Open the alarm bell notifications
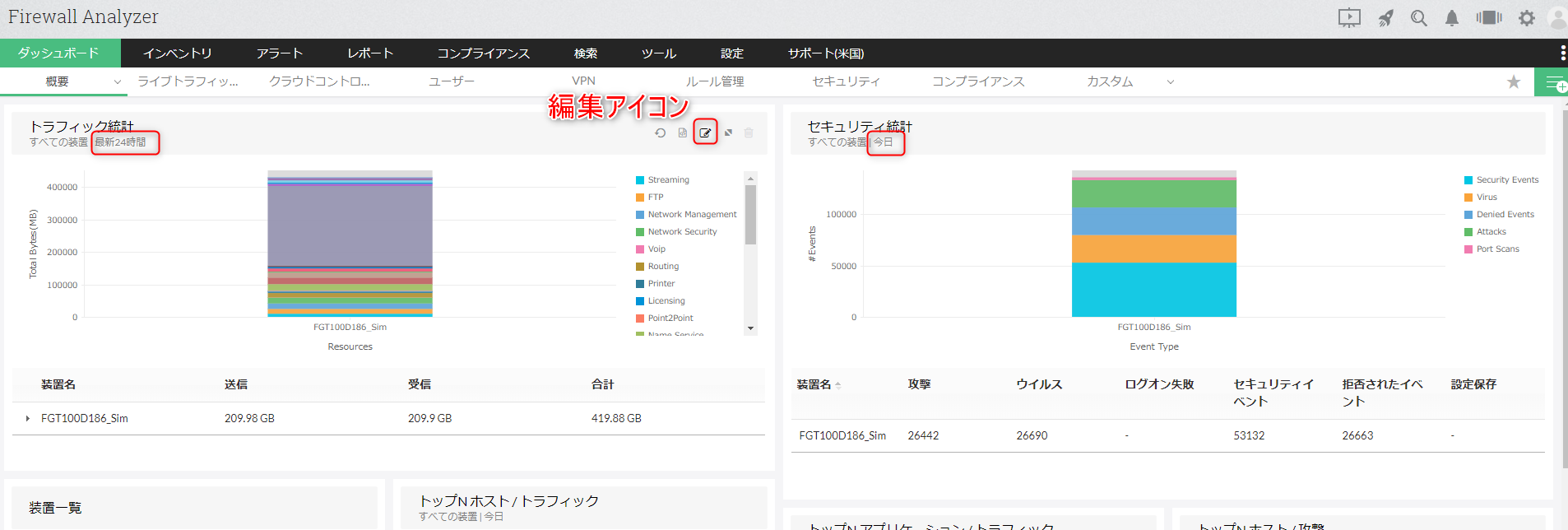1568x530 pixels. tap(1452, 18)
